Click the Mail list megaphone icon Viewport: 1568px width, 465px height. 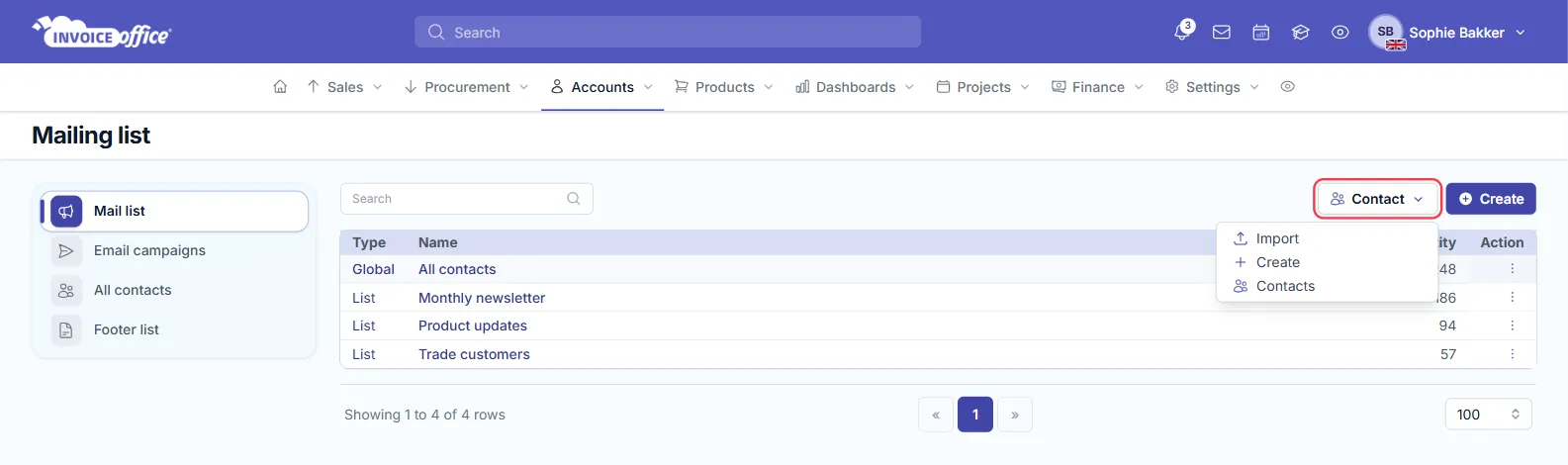point(66,211)
